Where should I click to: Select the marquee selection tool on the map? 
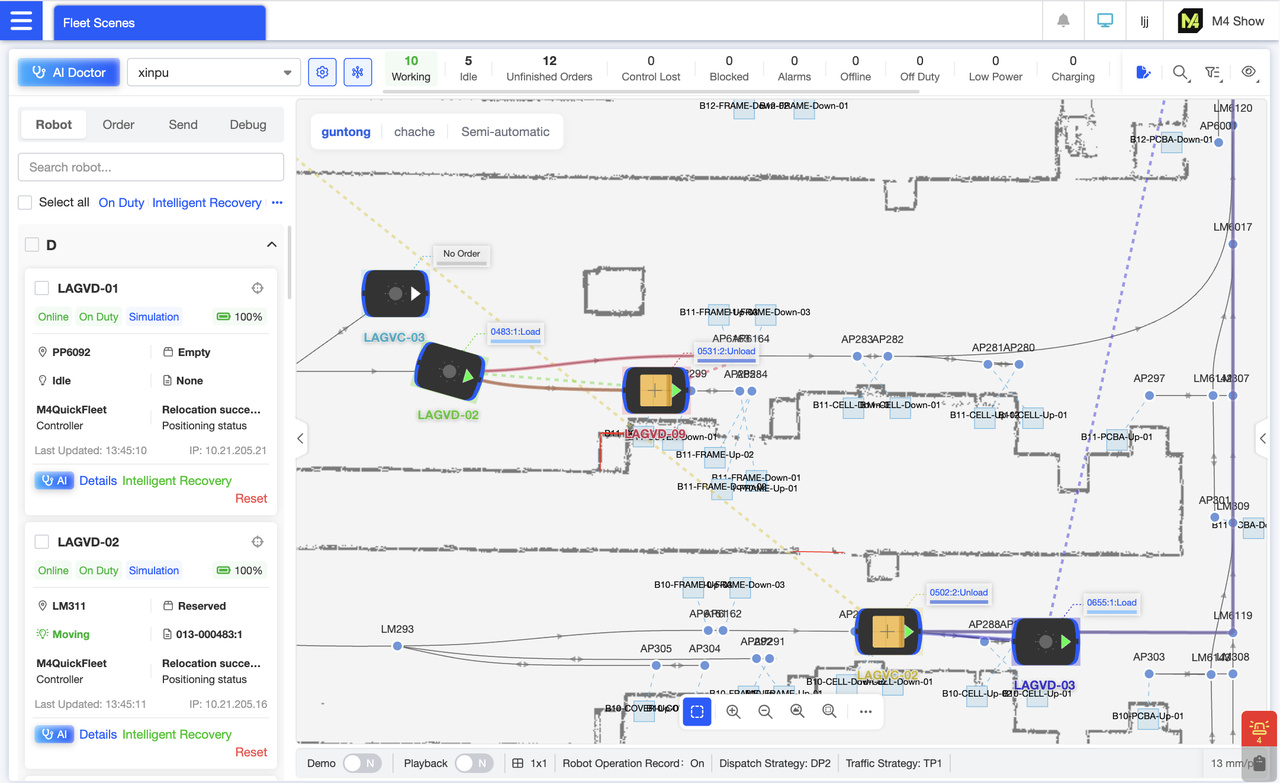(697, 711)
